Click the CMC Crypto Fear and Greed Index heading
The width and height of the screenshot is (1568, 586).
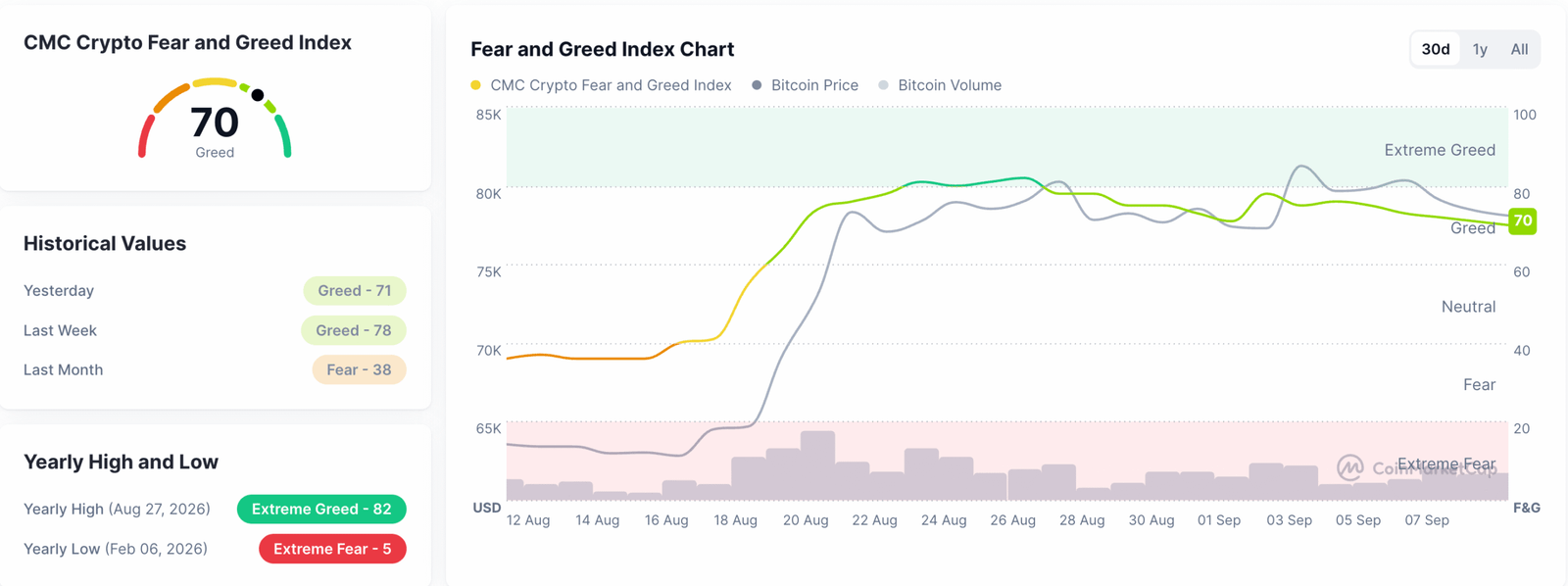[187, 42]
